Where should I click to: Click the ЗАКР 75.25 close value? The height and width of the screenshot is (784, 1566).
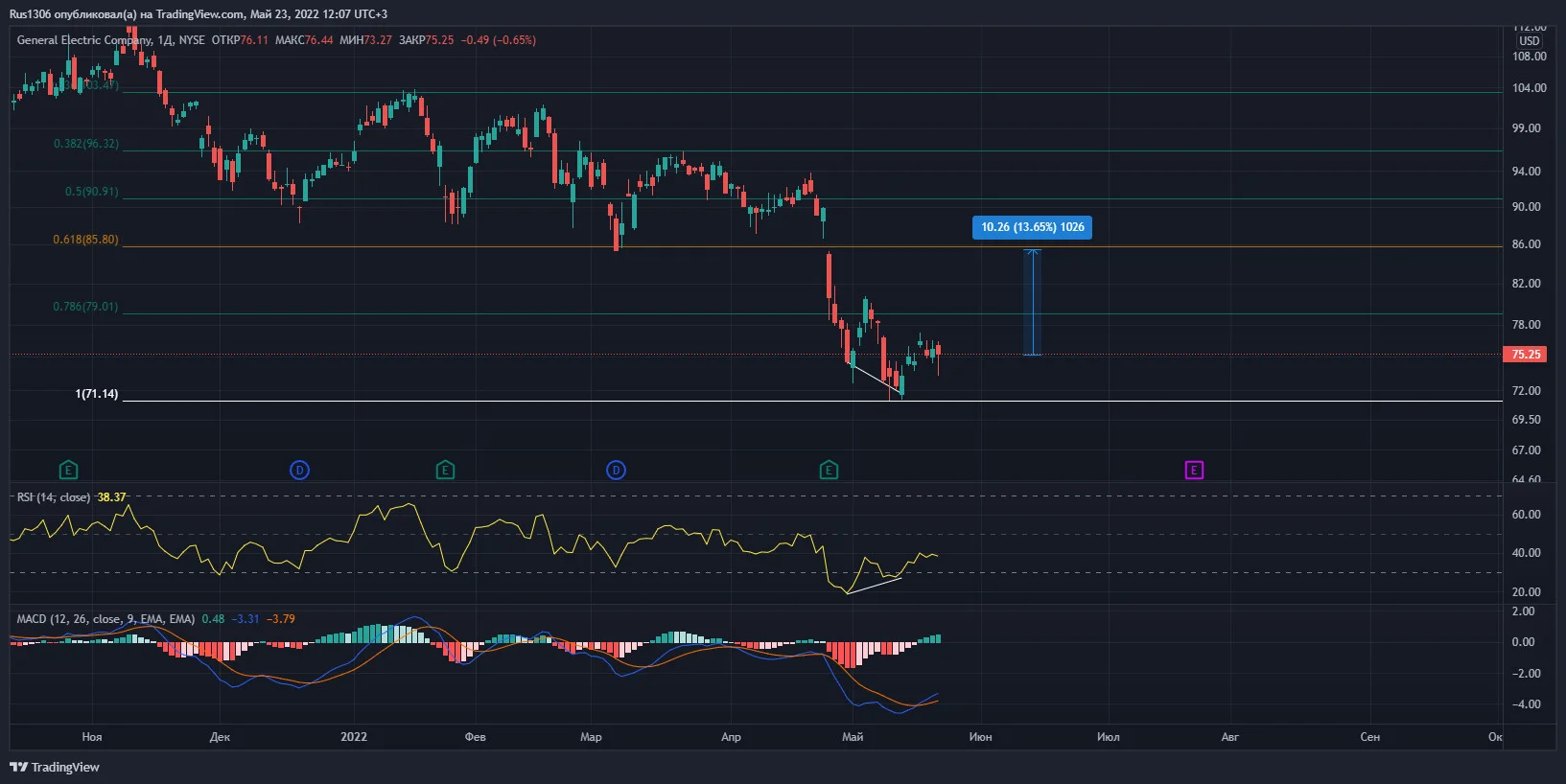(427, 40)
